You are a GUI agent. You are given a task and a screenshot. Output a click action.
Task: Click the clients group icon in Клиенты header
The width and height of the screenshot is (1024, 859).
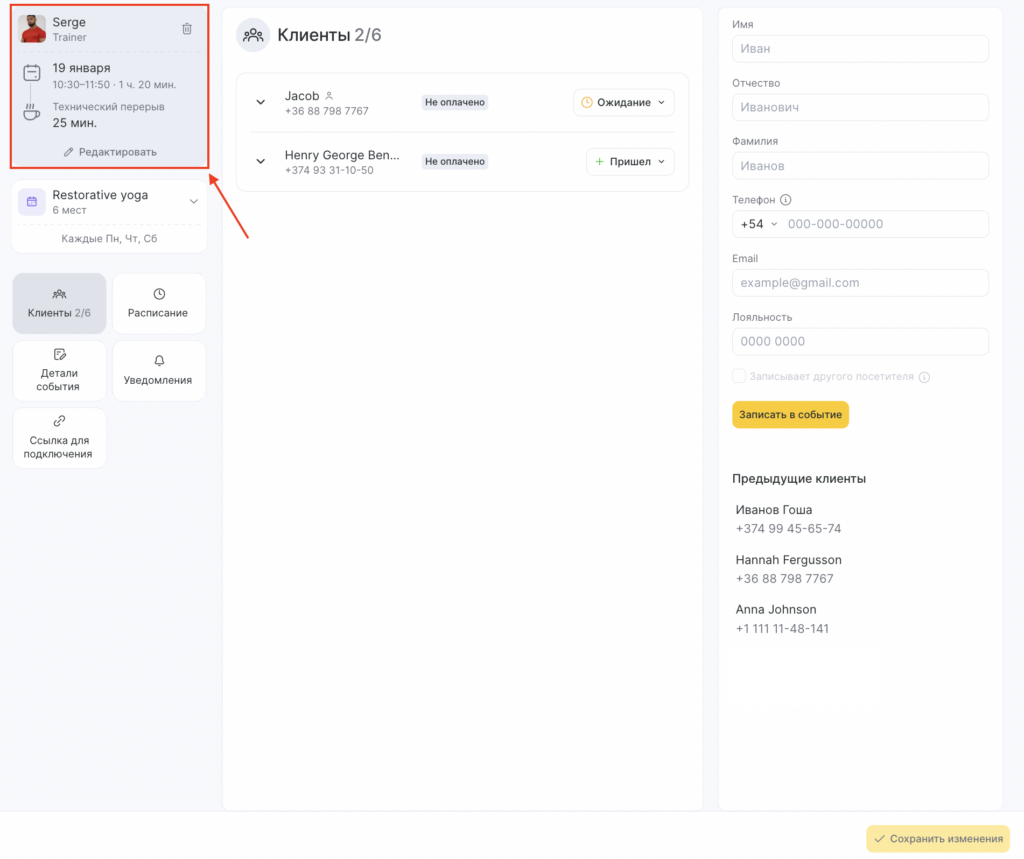pos(253,35)
